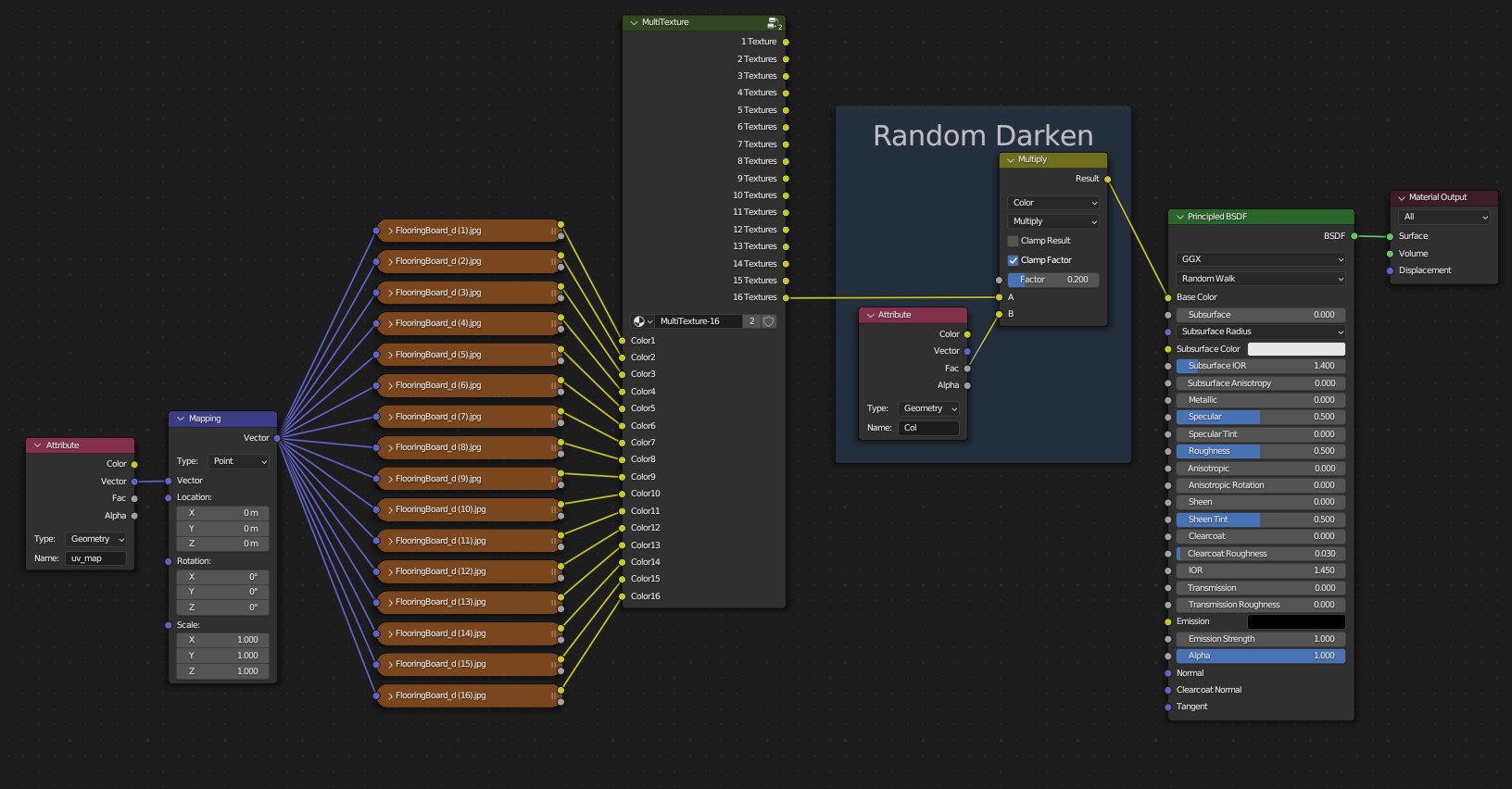Expand the FlooringBoard_d (1).jpg node
This screenshot has width=1512, height=789.
(x=391, y=231)
